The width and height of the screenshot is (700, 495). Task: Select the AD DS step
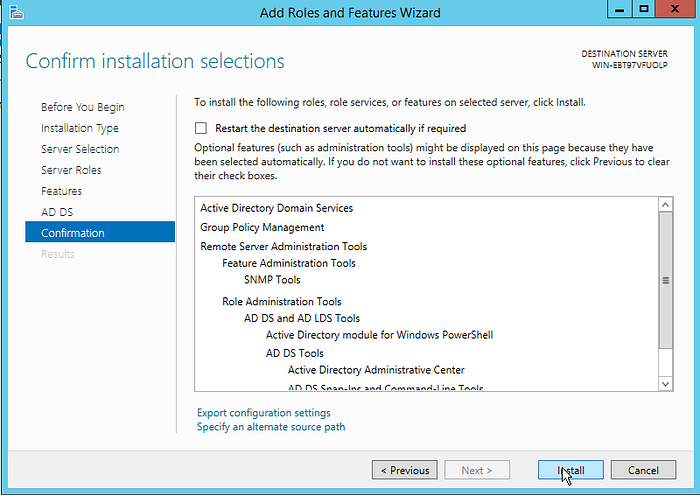[x=57, y=212]
